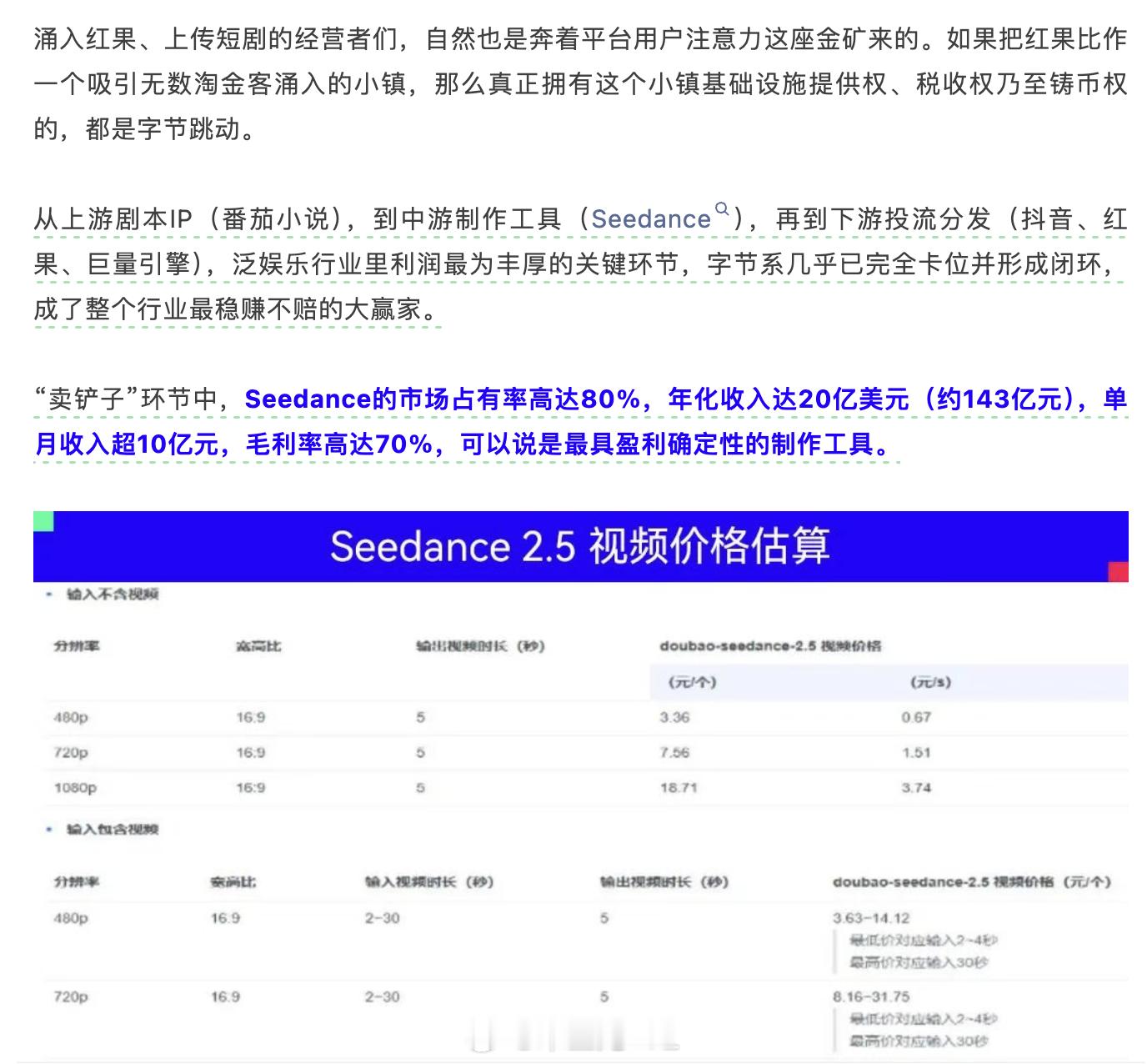This screenshot has width=1147, height=1064.
Task: Click the red square on banner edge
Action: 1118,572
